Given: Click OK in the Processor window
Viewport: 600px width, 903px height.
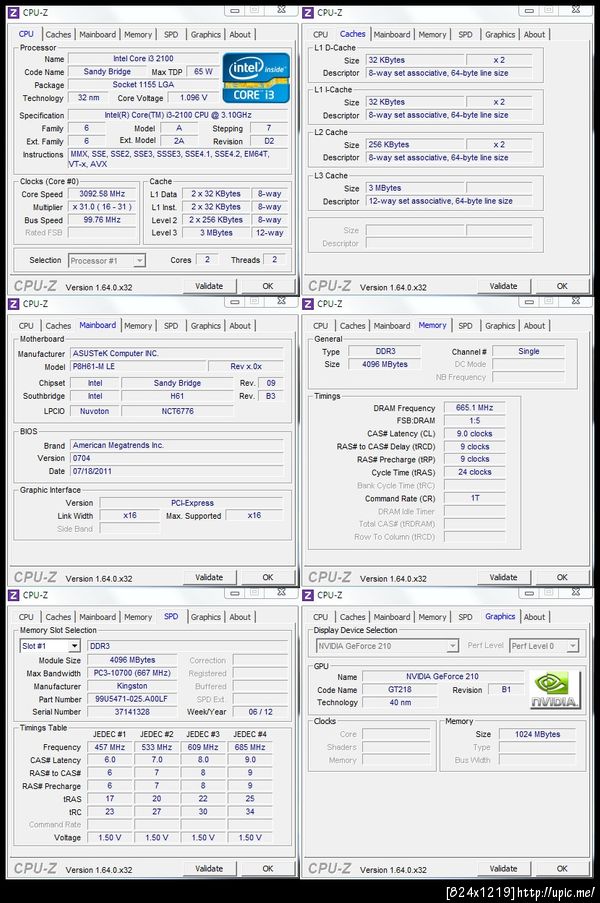Looking at the screenshot, I should (268, 286).
